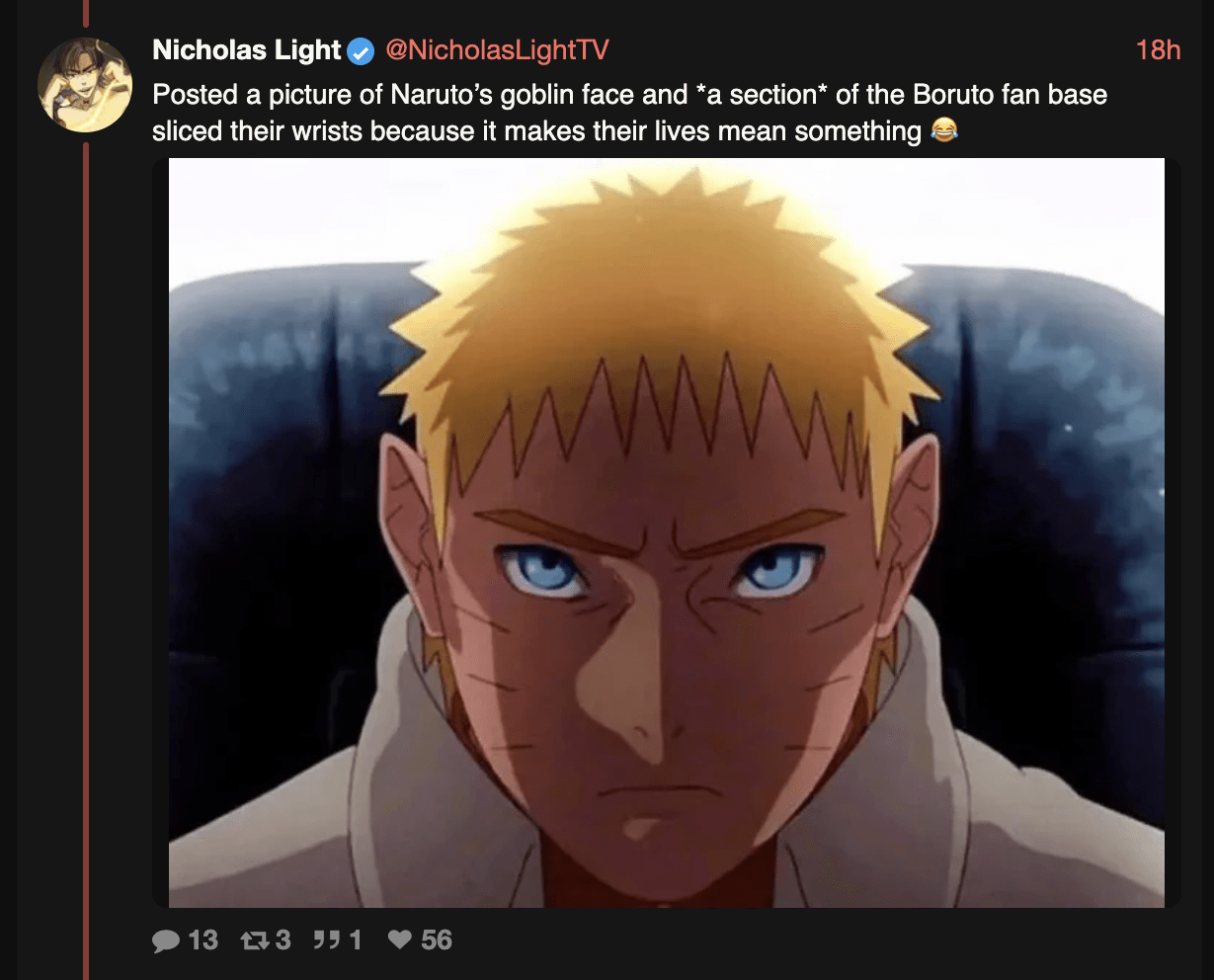Screen dimensions: 1214x980
Task: Retweet the post using the retweet icon
Action: 256,940
